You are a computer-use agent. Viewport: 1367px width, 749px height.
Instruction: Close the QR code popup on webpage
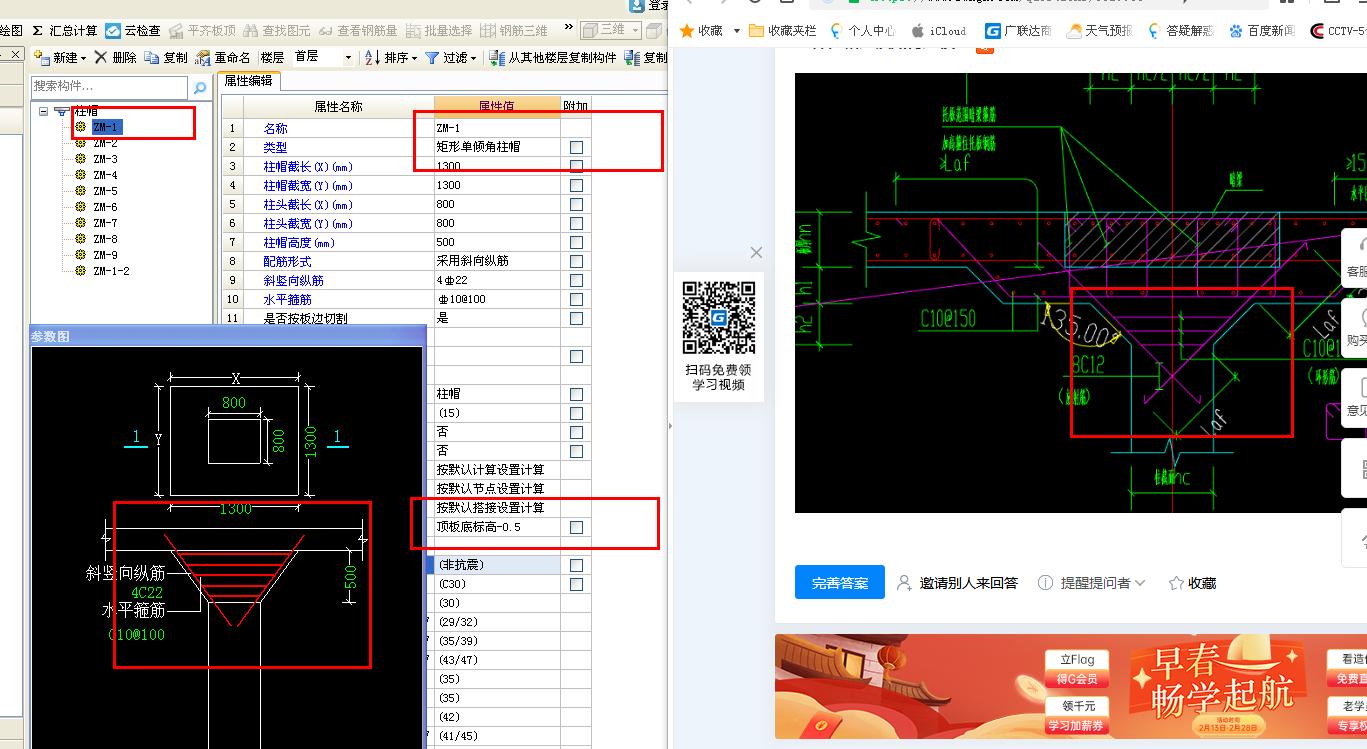point(756,253)
